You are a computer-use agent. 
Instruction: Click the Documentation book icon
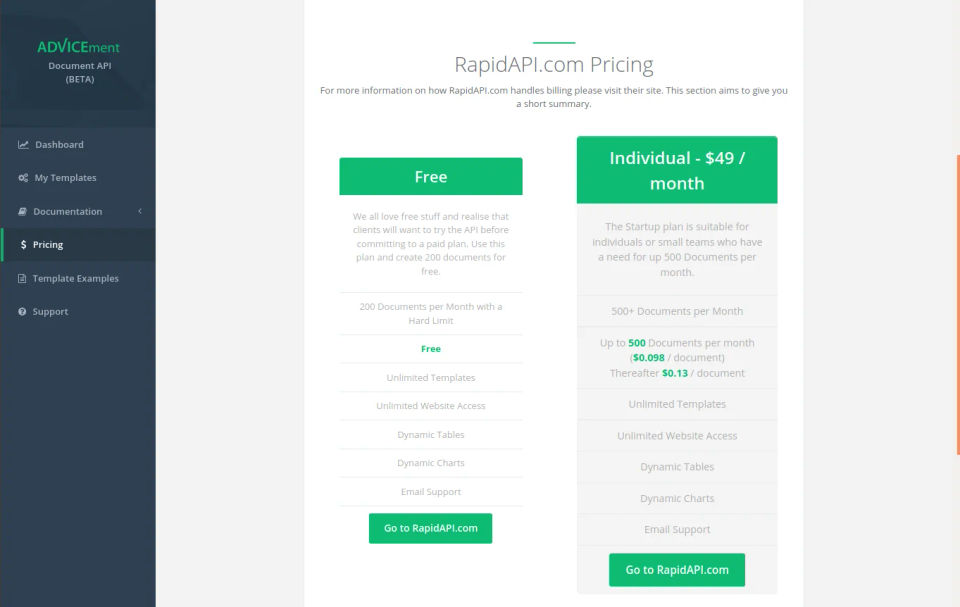pos(23,212)
